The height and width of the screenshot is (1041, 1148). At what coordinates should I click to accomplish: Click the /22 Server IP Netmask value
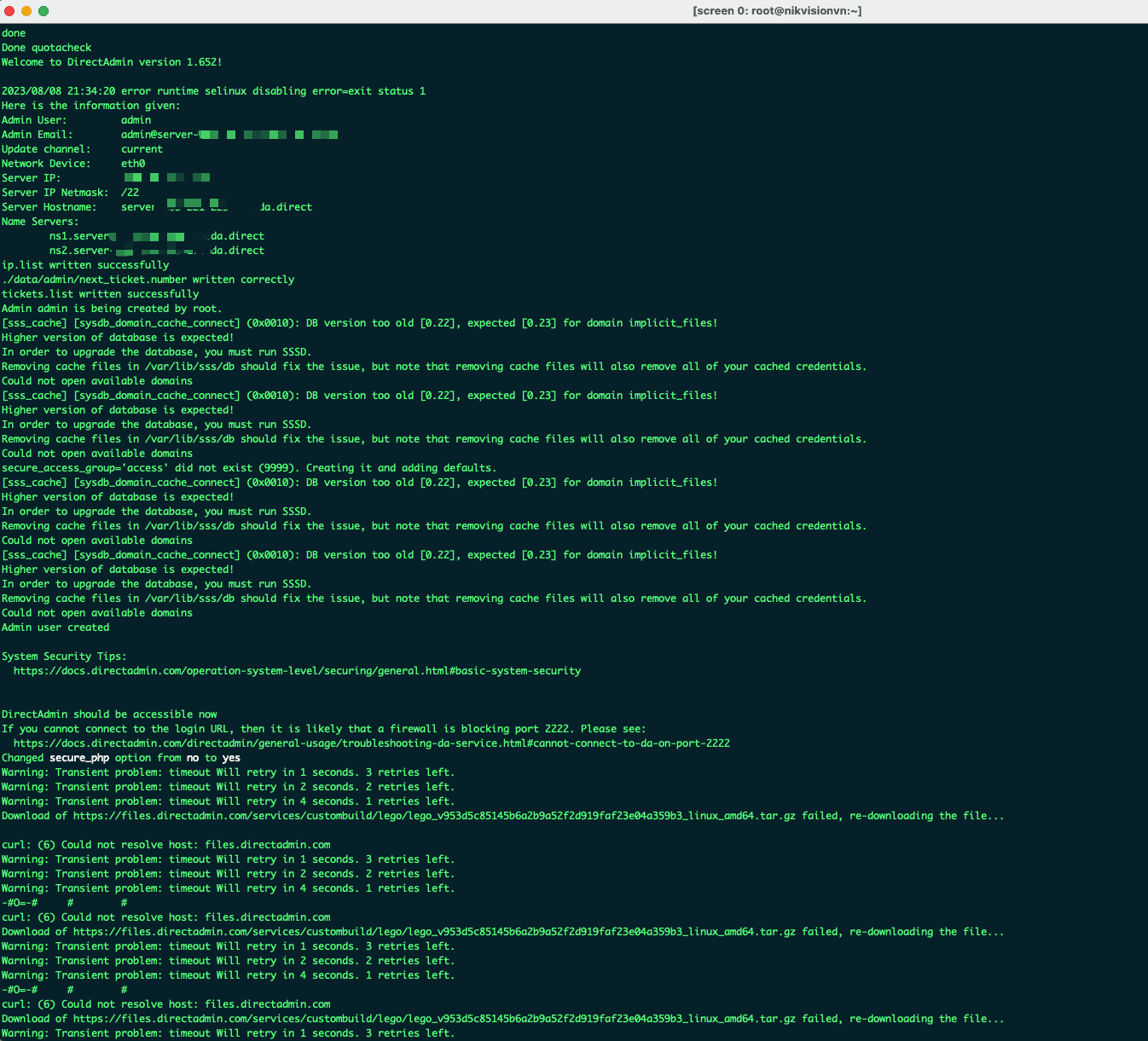130,193
